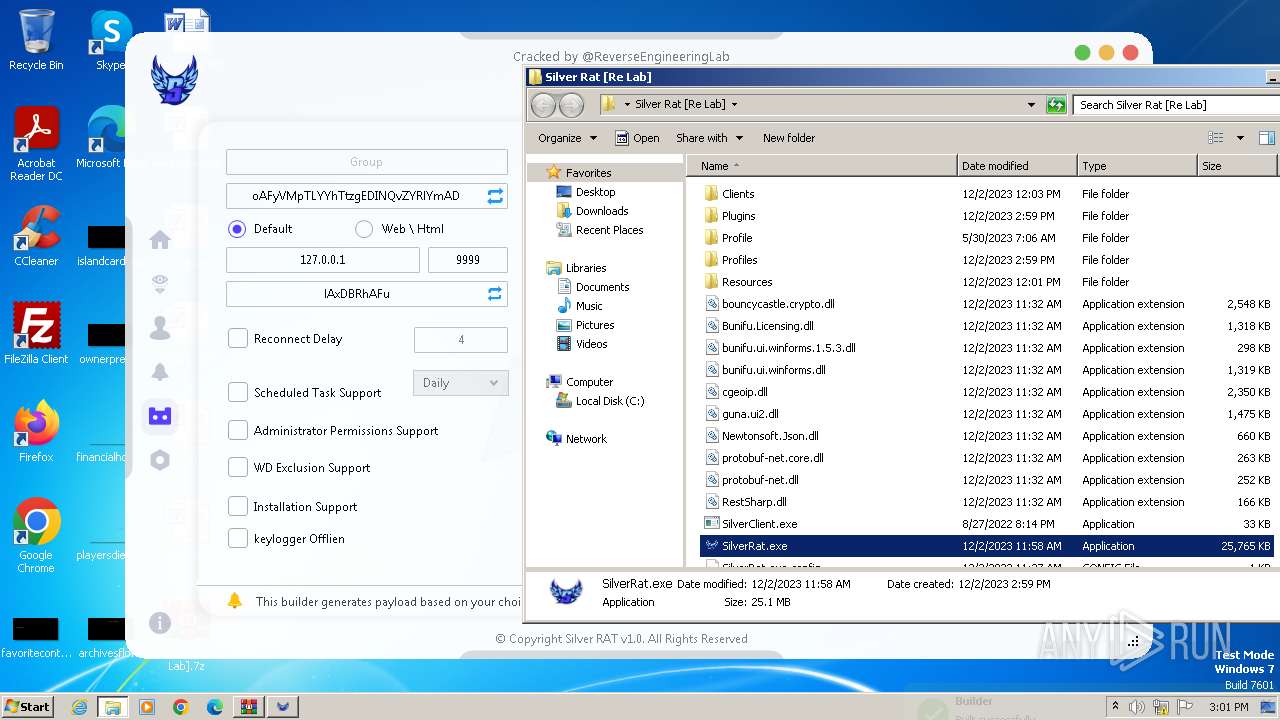Viewport: 1280px width, 720px height.
Task: Select Desktop in Favorites
Action: (595, 192)
